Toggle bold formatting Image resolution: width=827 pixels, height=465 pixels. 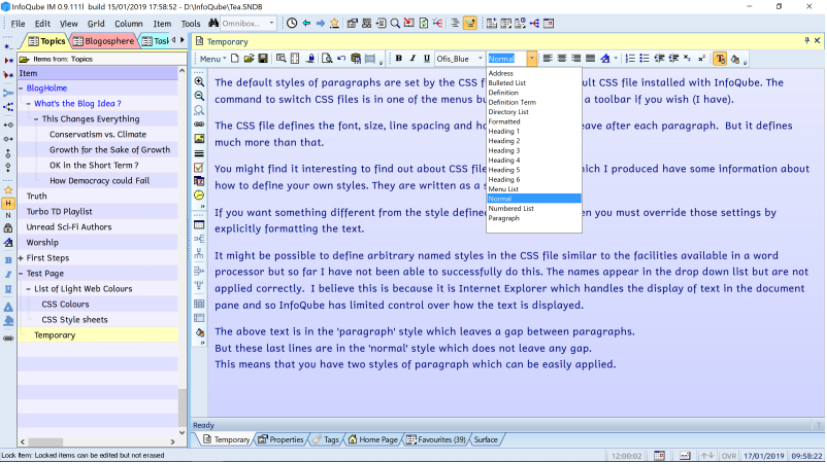tap(399, 59)
